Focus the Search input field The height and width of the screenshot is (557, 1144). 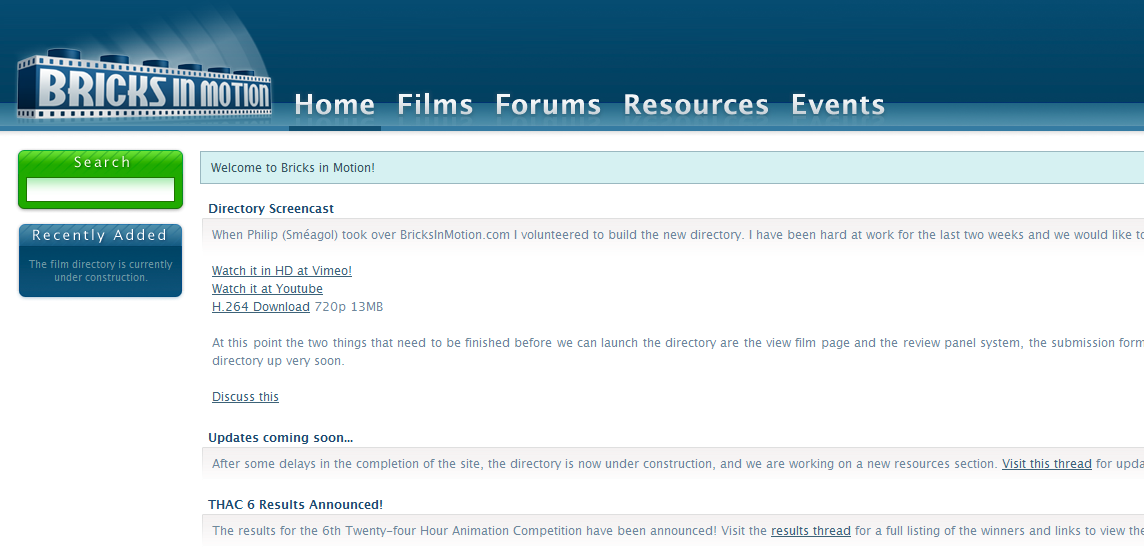click(101, 190)
